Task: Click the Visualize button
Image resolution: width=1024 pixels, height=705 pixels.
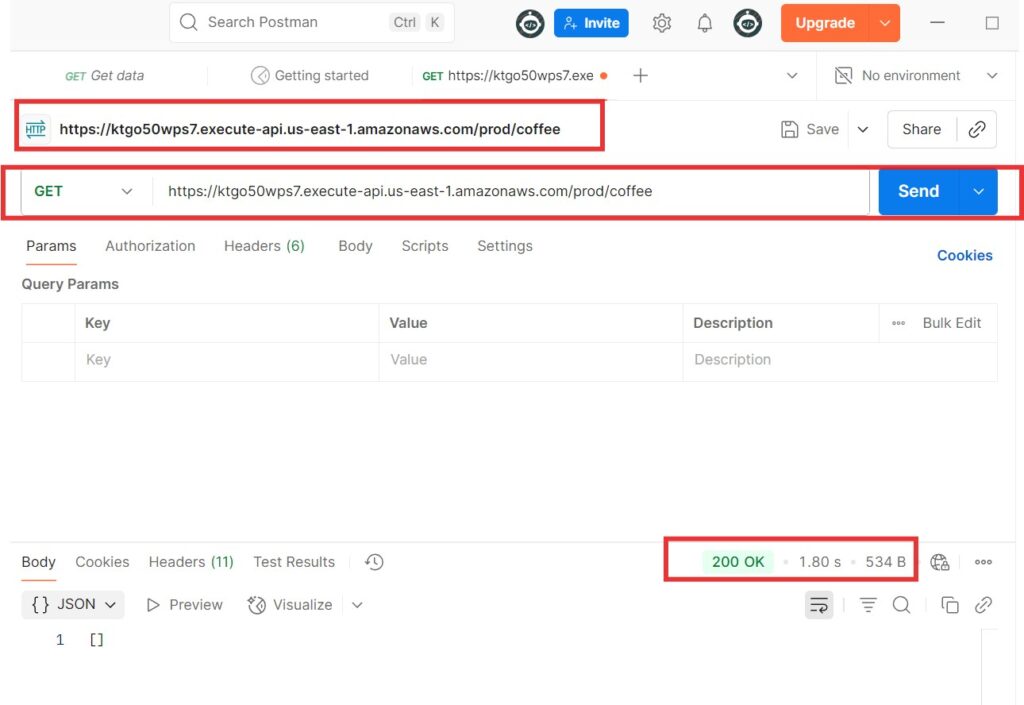Action: [290, 605]
